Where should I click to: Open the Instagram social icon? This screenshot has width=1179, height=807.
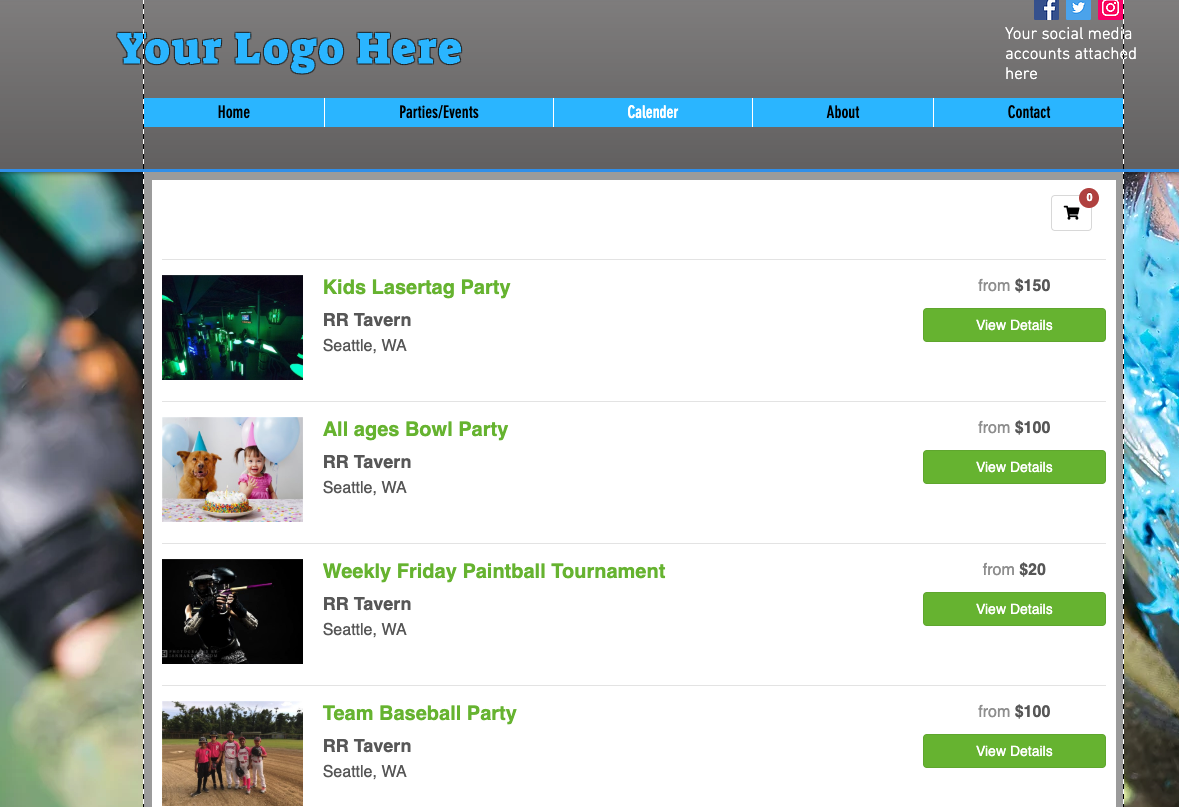[x=1110, y=9]
